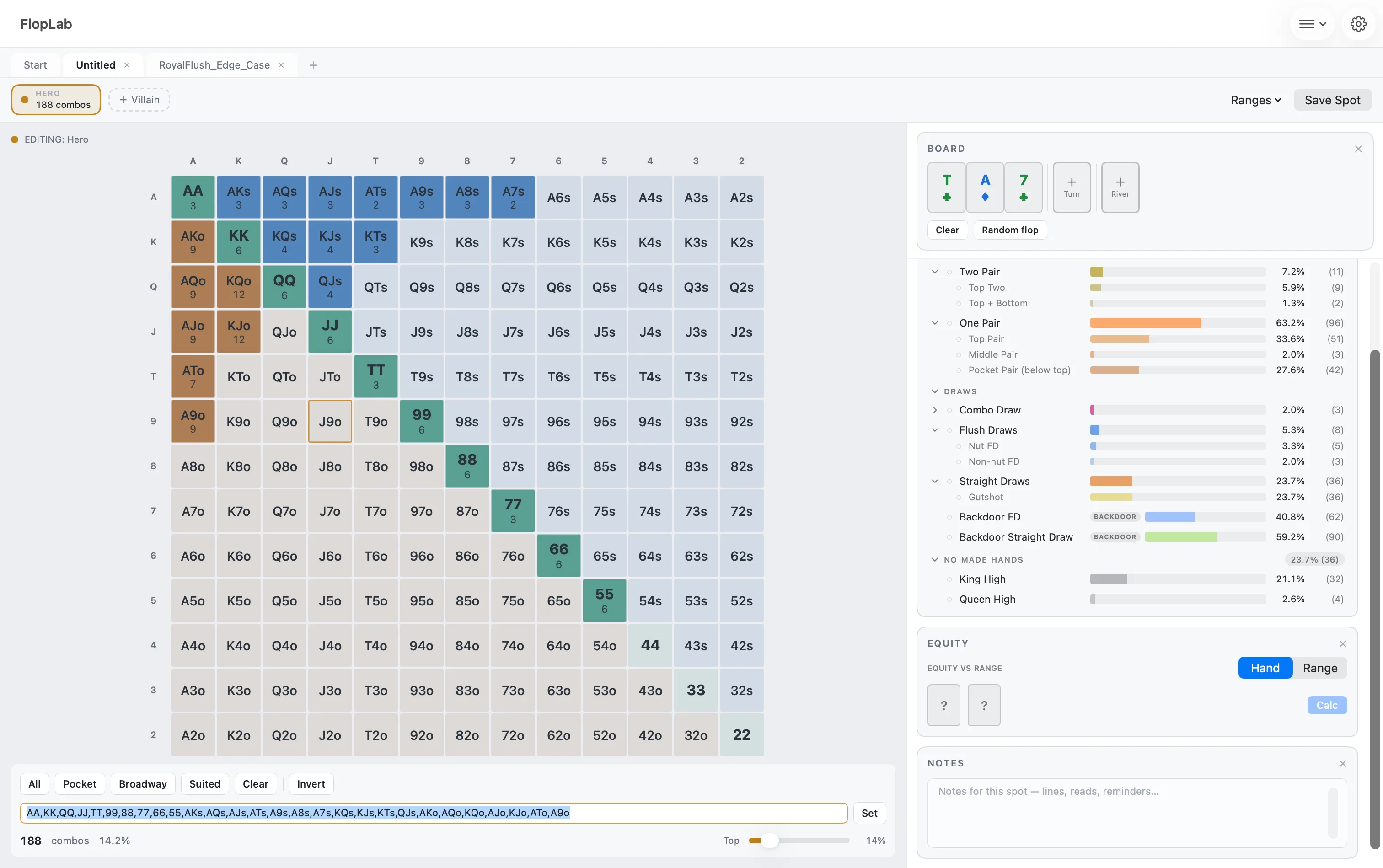Click the range text input field

[x=434, y=813]
